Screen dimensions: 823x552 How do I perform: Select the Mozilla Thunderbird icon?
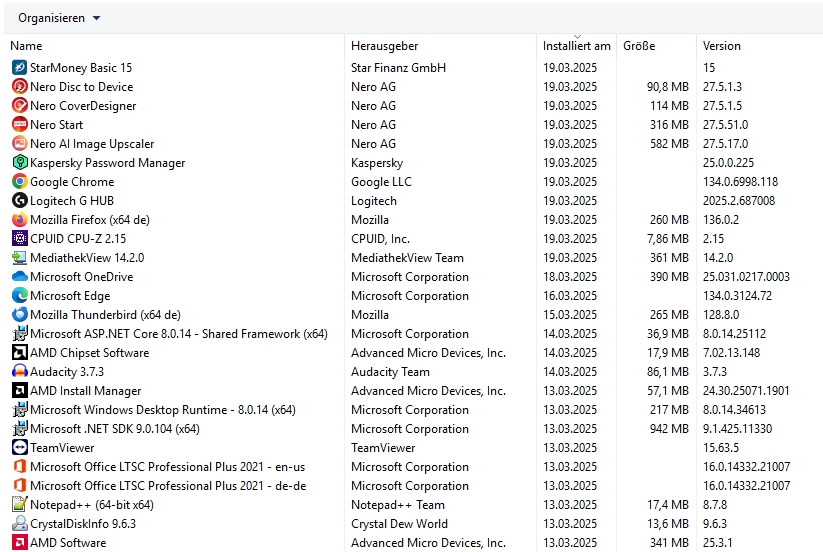click(x=20, y=315)
